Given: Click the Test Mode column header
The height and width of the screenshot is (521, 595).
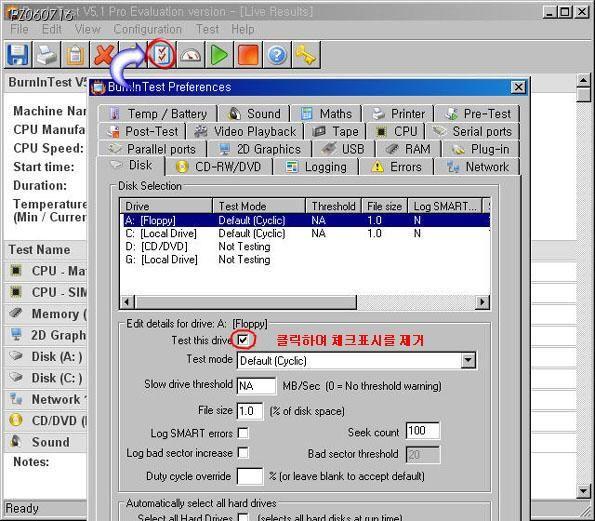Looking at the screenshot, I should click(x=259, y=206).
